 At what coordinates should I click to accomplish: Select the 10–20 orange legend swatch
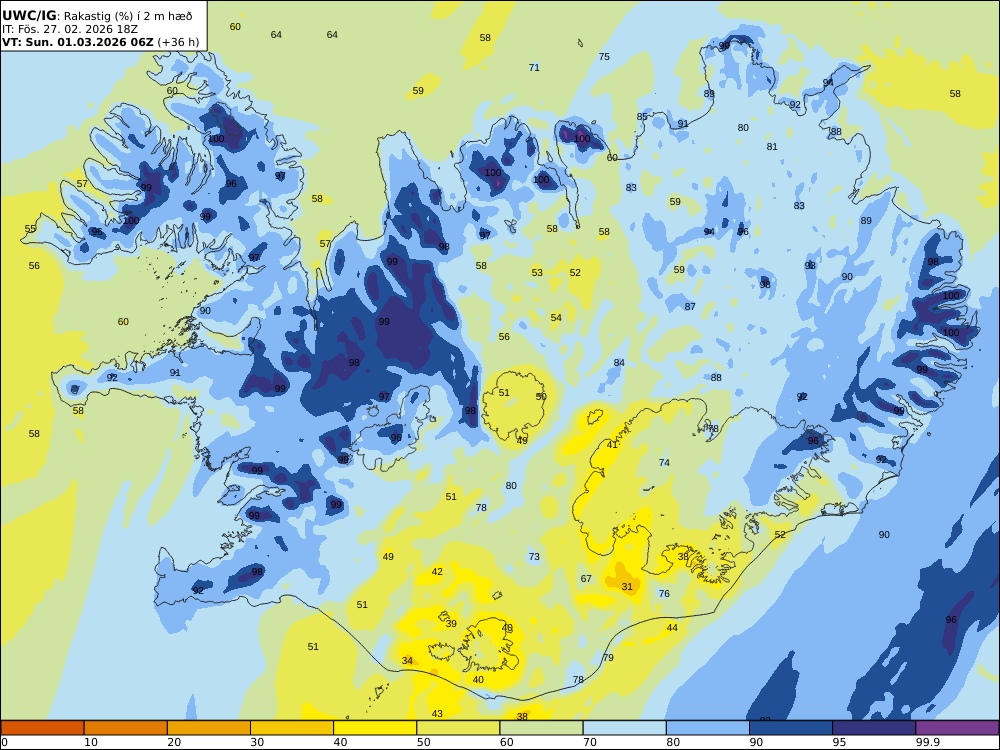pos(126,728)
